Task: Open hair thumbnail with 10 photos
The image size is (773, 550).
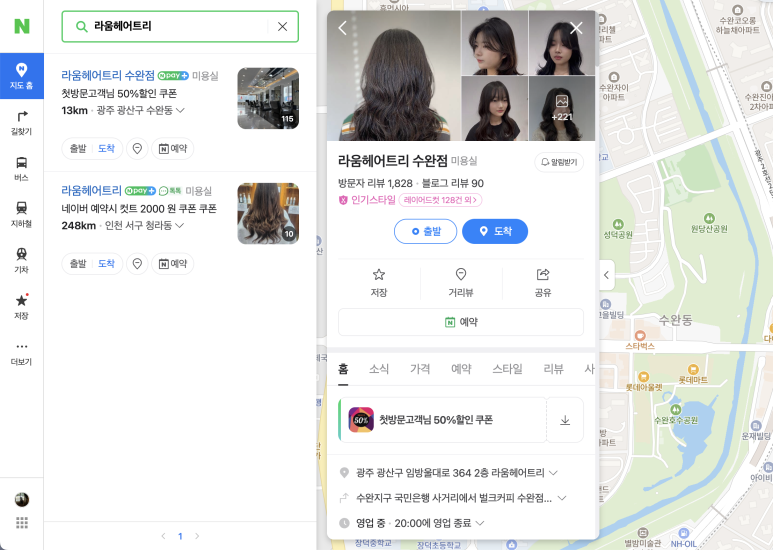Action: [x=268, y=213]
